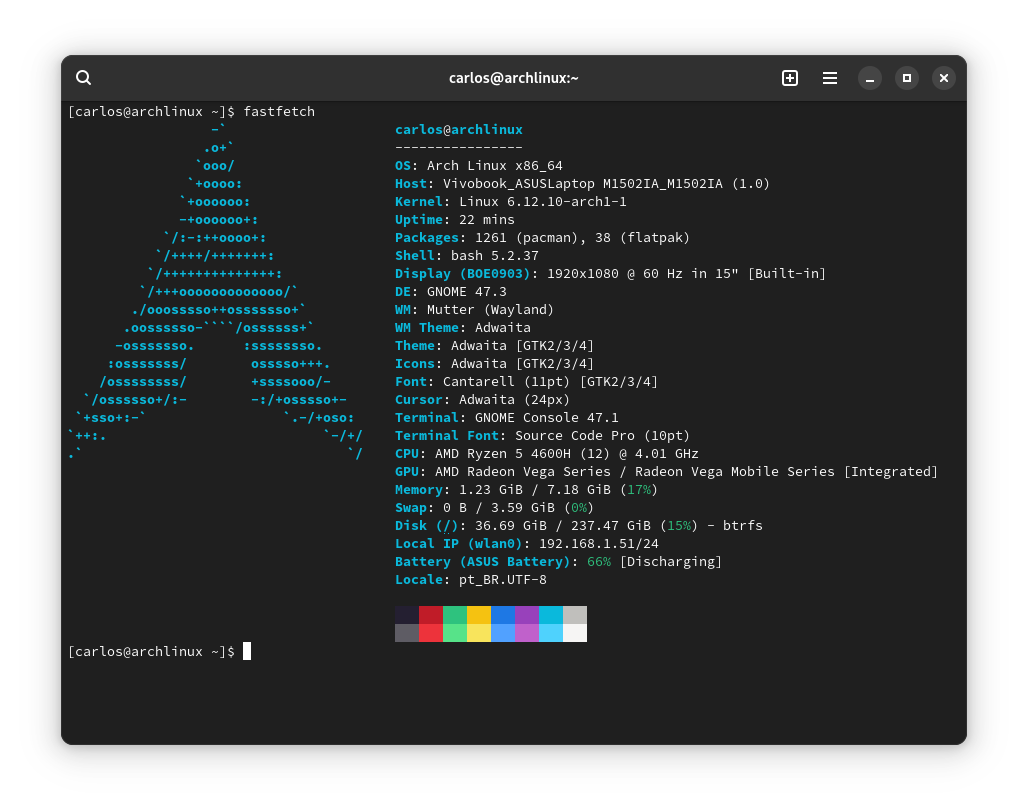The height and width of the screenshot is (812, 1028).
Task: Click the typed command fastfetch
Action: tap(279, 111)
